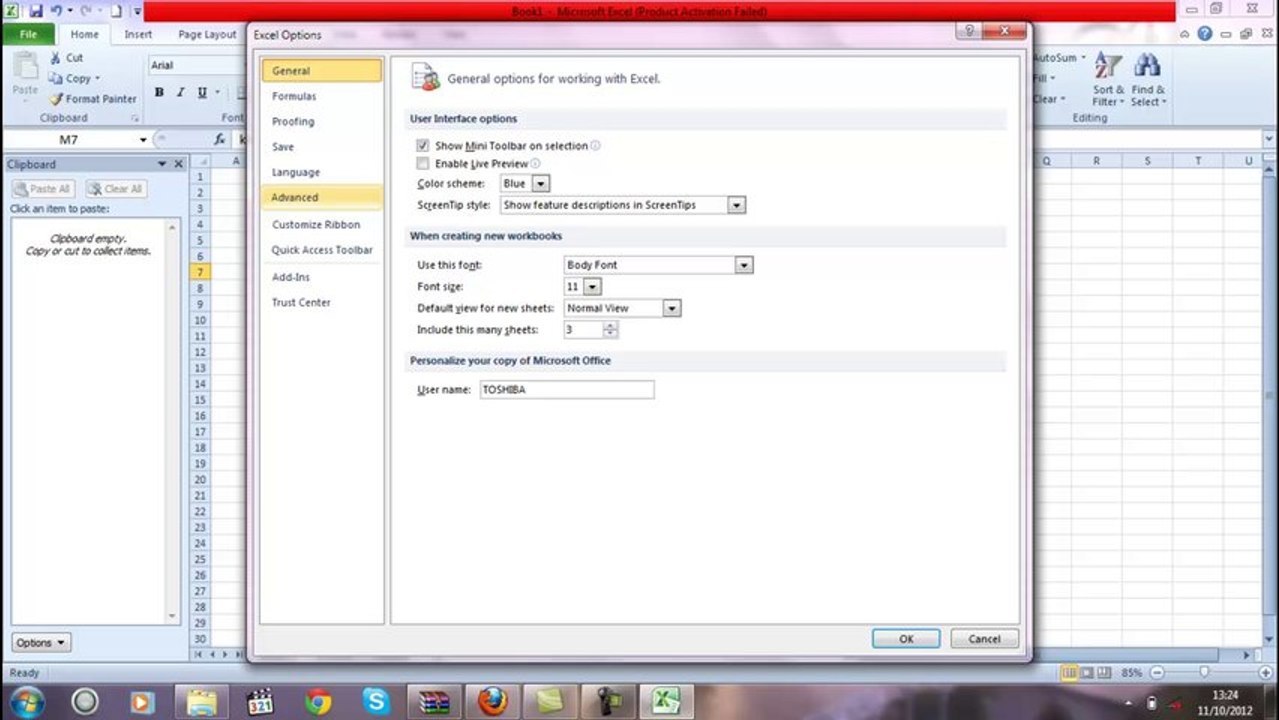
Task: Click the Paste clipboard icon
Action: 25,67
